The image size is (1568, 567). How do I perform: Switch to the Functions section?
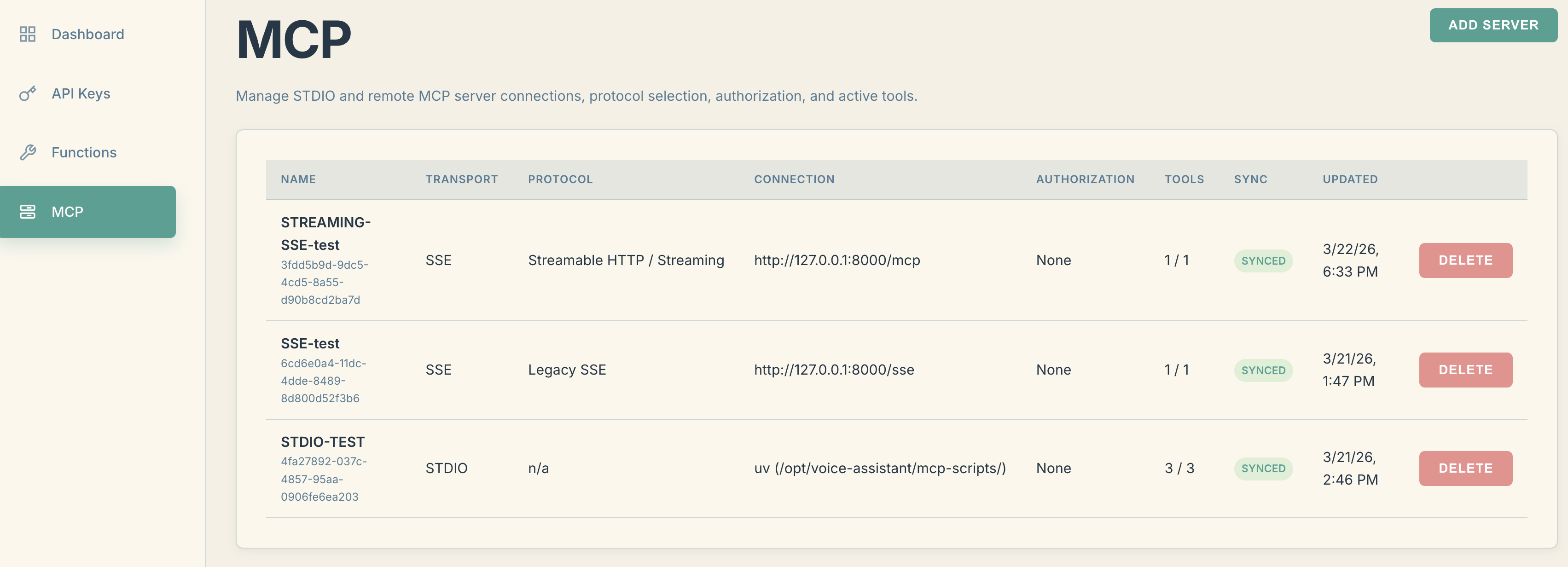click(83, 152)
